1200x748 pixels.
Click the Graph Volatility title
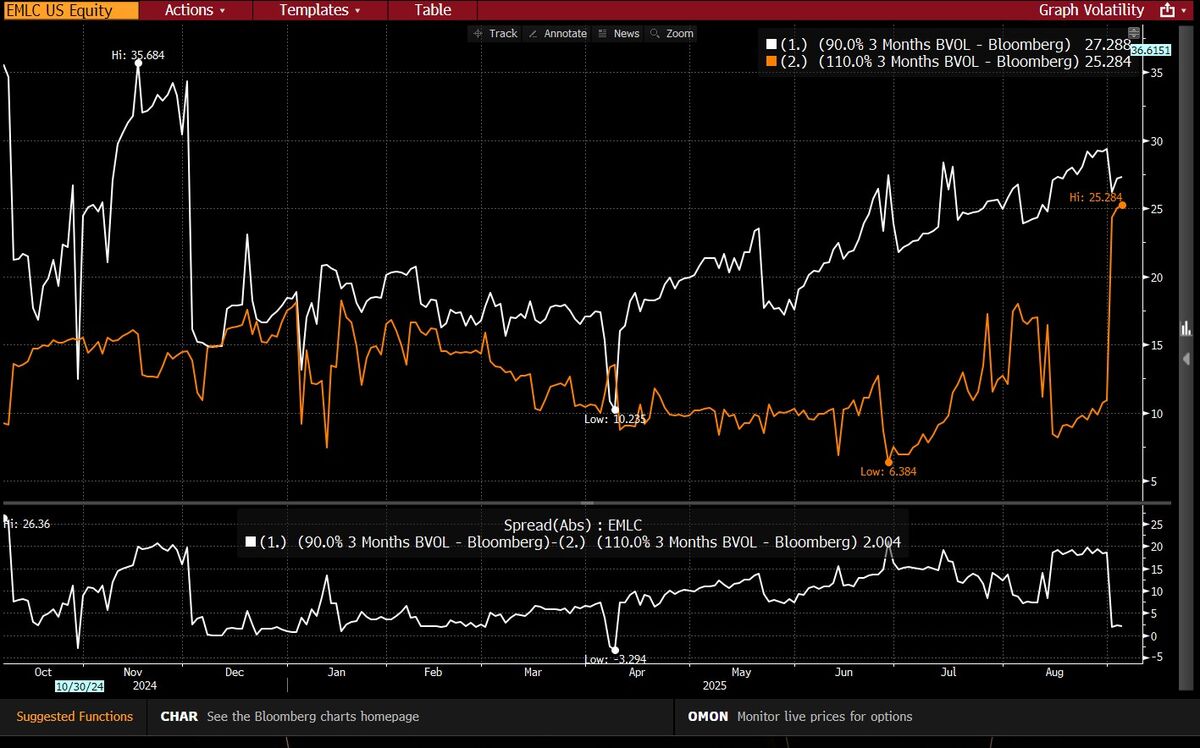click(x=1091, y=10)
